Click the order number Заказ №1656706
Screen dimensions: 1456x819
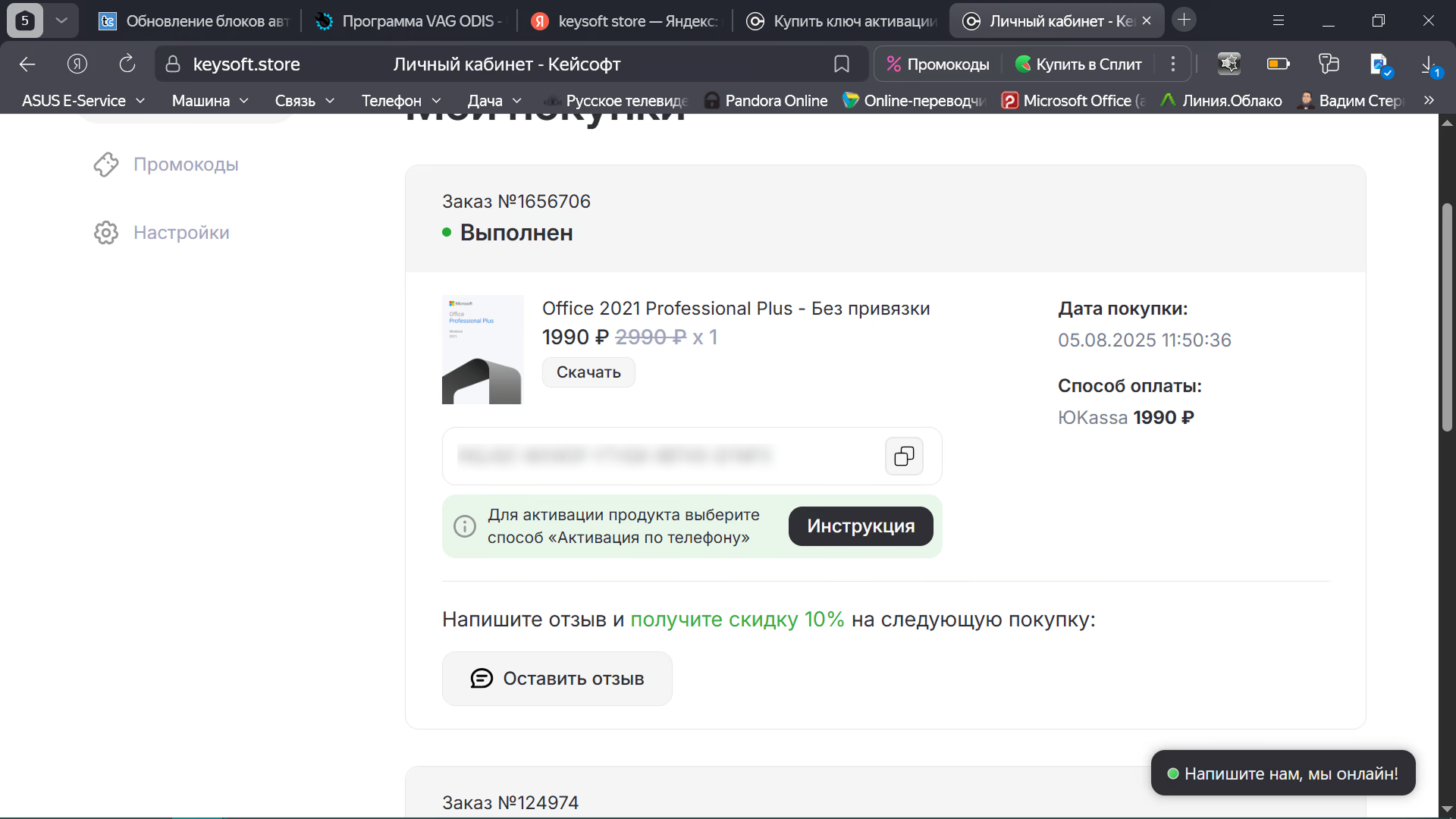pos(516,202)
